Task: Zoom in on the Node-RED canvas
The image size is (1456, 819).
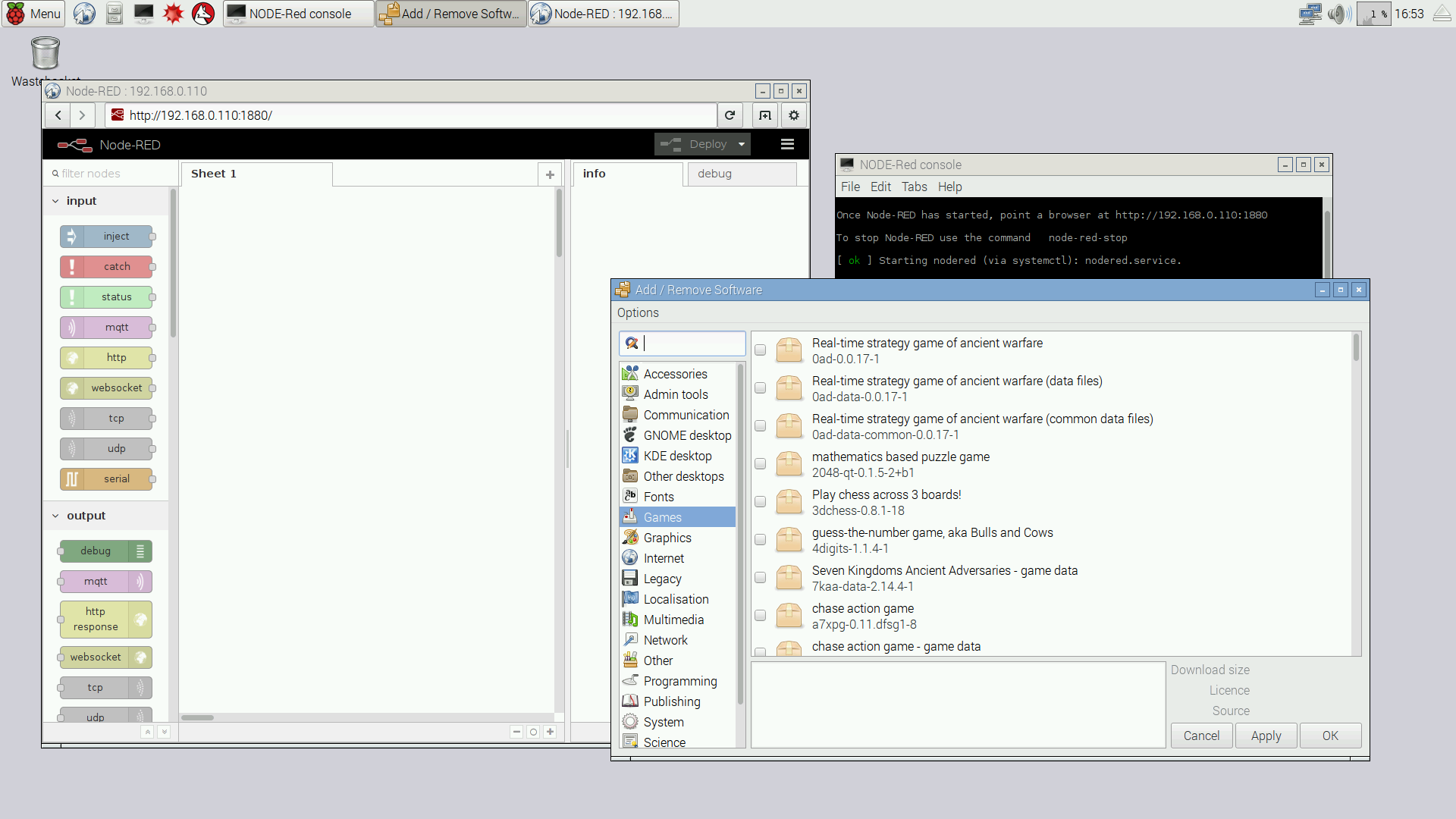Action: [x=550, y=732]
